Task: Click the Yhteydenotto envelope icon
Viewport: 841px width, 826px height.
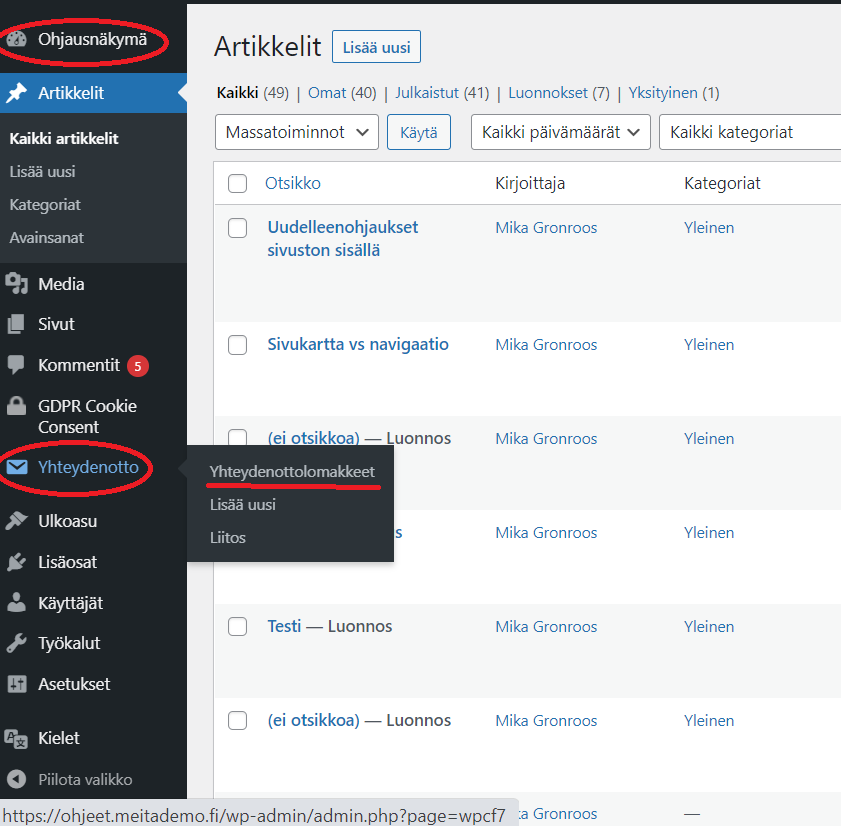Action: pos(17,467)
